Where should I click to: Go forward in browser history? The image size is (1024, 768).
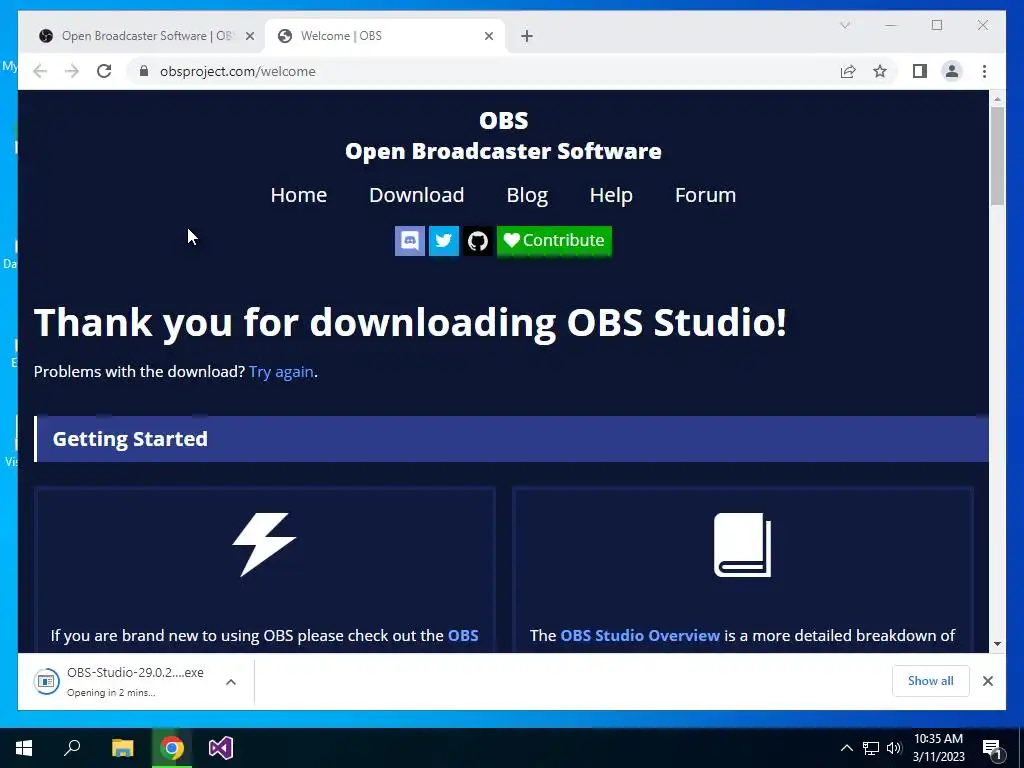point(72,71)
